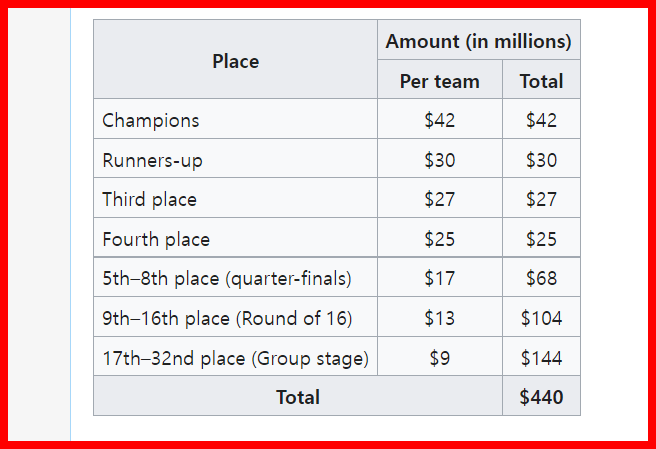This screenshot has width=656, height=449.
Task: Select the Total column header cell
Action: pyautogui.click(x=541, y=81)
